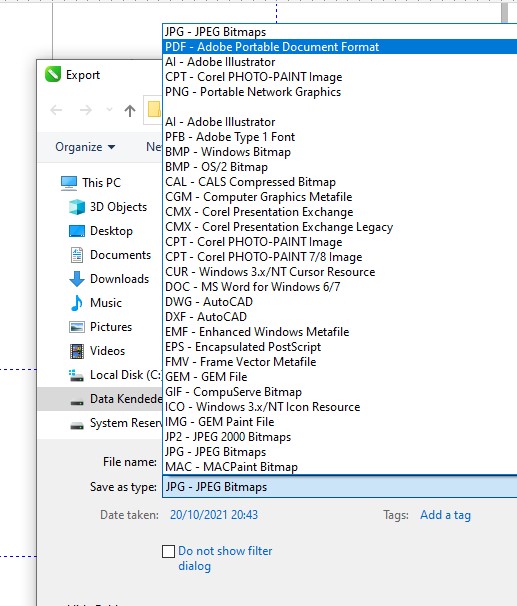
Task: Click the Music note icon
Action: pos(77,303)
